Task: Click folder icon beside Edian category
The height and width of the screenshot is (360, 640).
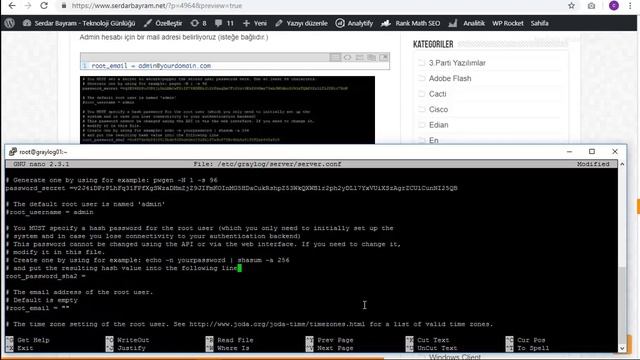Action: point(422,125)
